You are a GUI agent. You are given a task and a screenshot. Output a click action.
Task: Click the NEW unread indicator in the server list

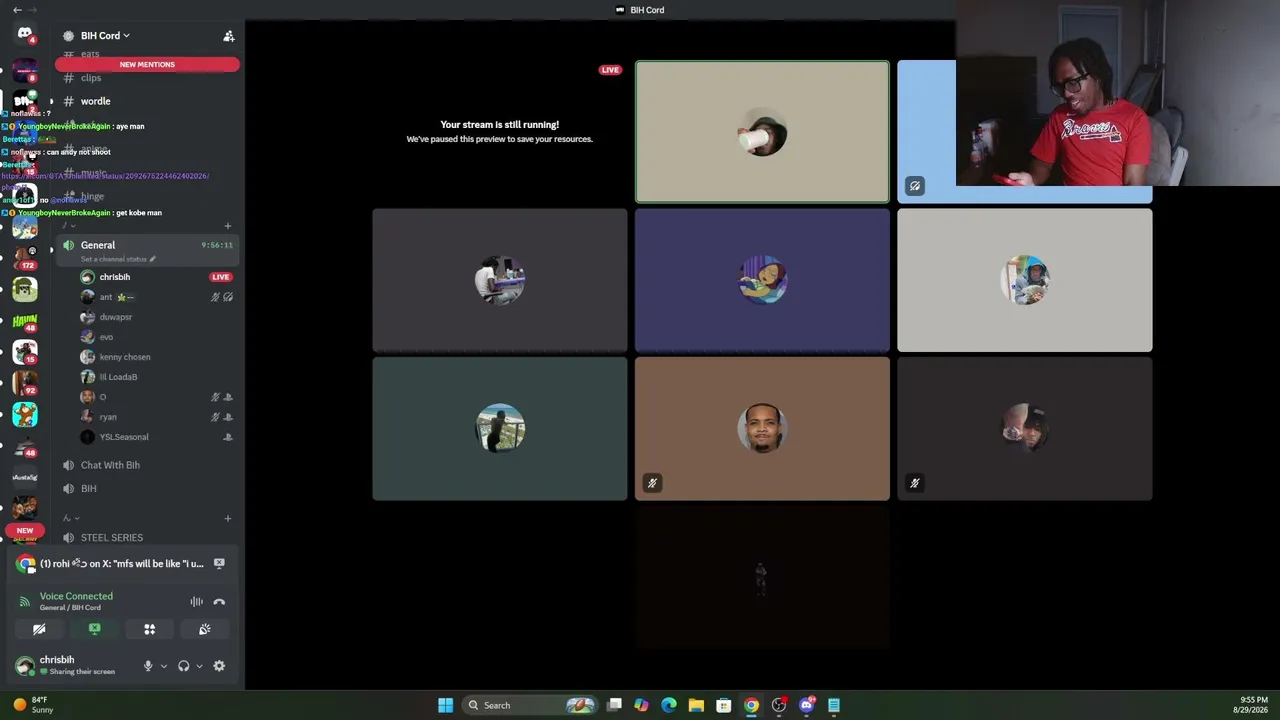(25, 531)
